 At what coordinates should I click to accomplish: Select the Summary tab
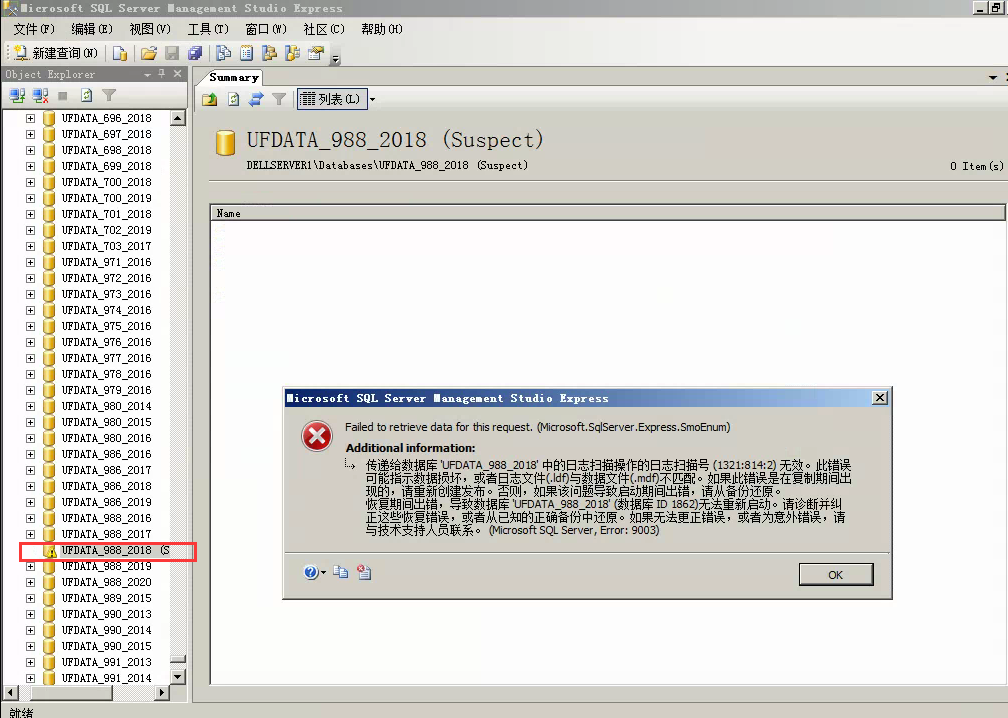tap(234, 78)
